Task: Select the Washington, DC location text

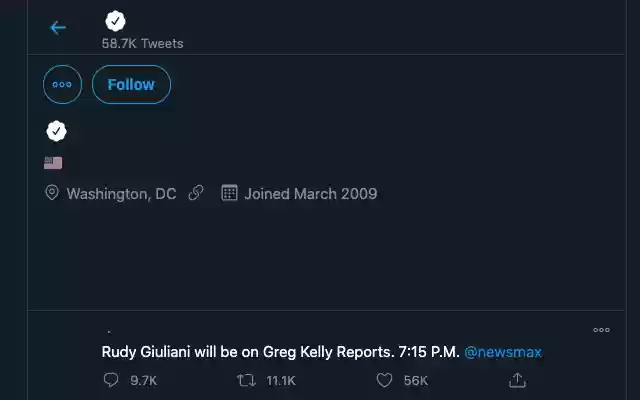Action: 121,194
